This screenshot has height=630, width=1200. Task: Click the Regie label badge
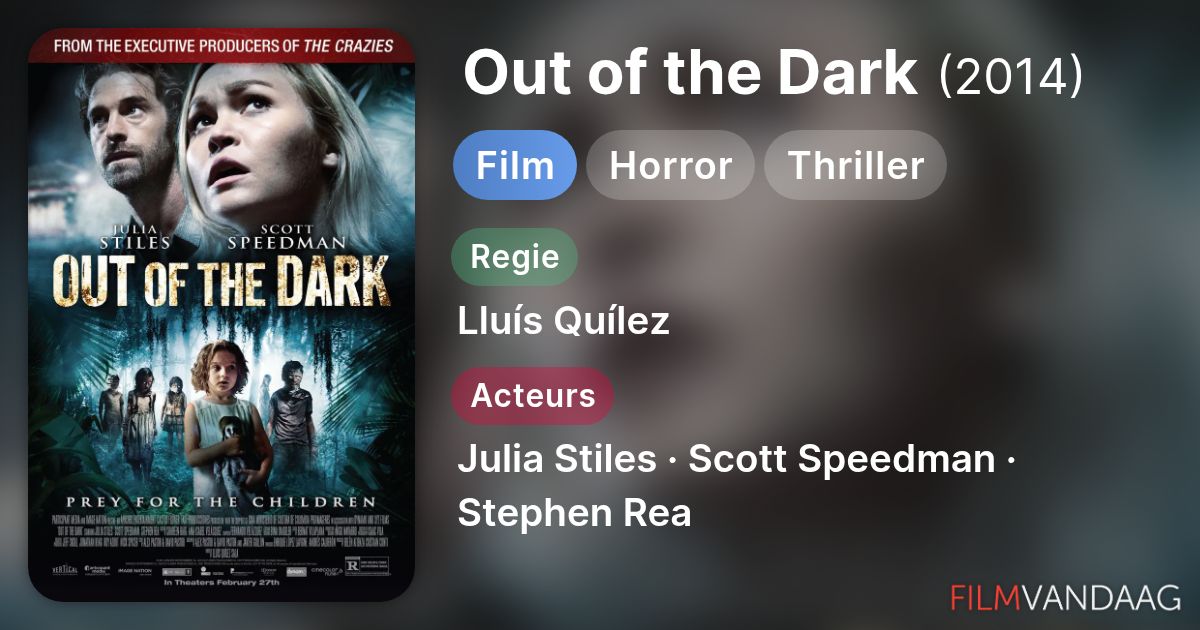point(515,256)
